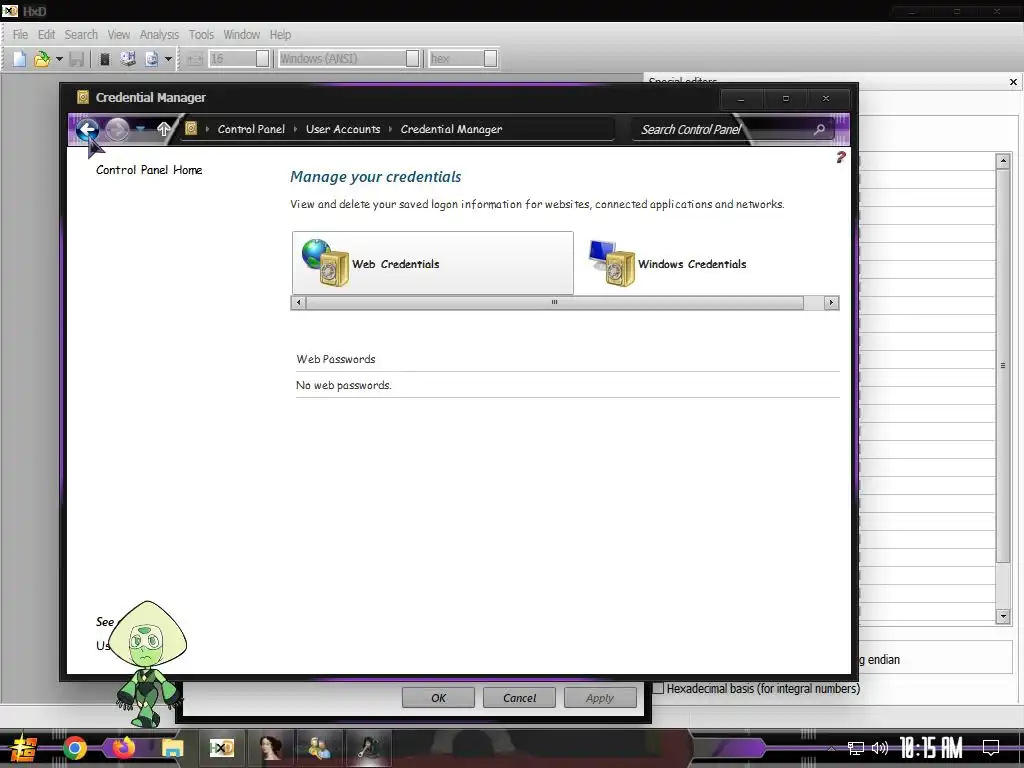The width and height of the screenshot is (1024, 768).
Task: Launch Google Chrome from the taskbar
Action: point(74,748)
